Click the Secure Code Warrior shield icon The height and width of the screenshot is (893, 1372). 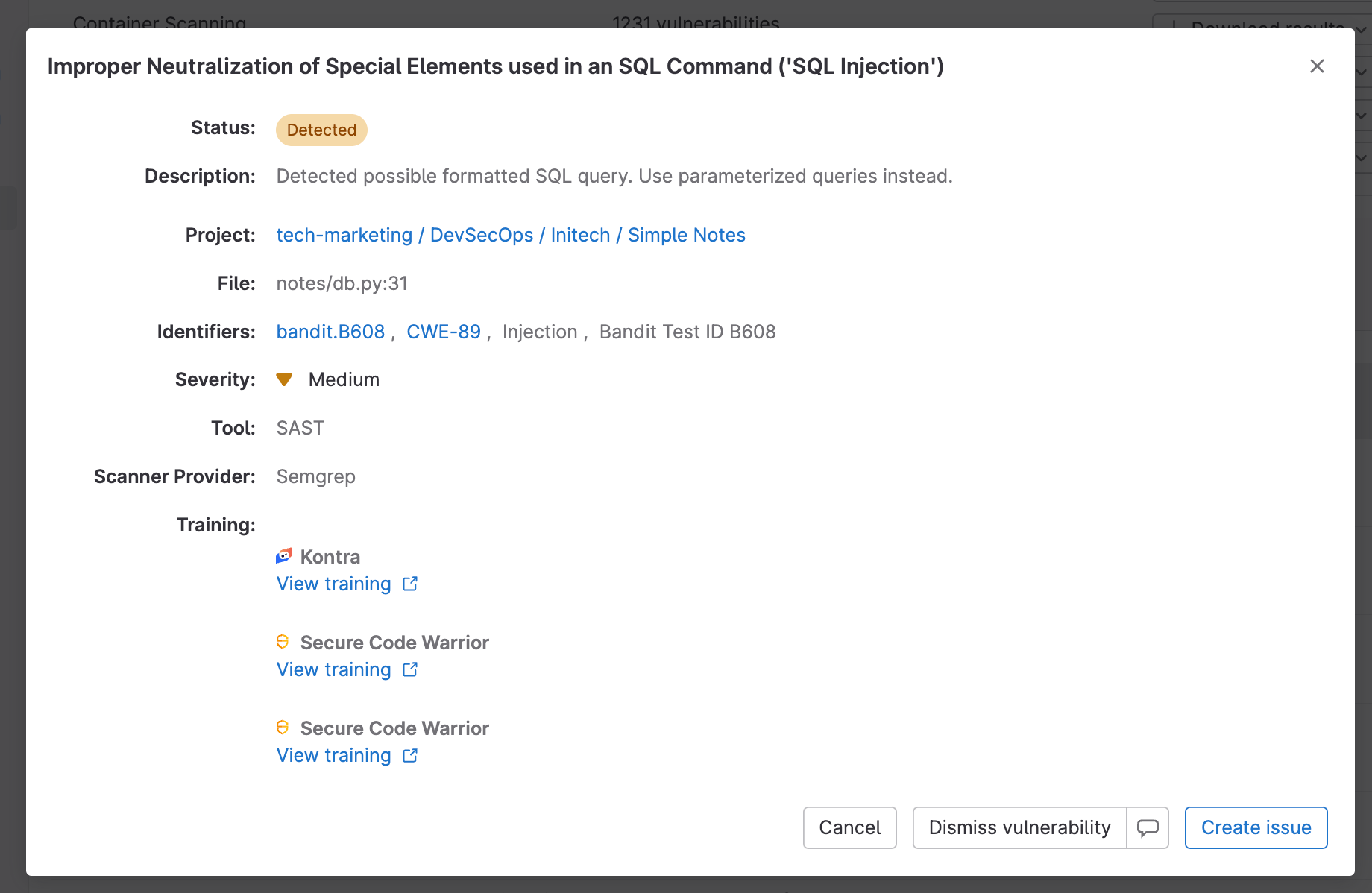point(283,641)
